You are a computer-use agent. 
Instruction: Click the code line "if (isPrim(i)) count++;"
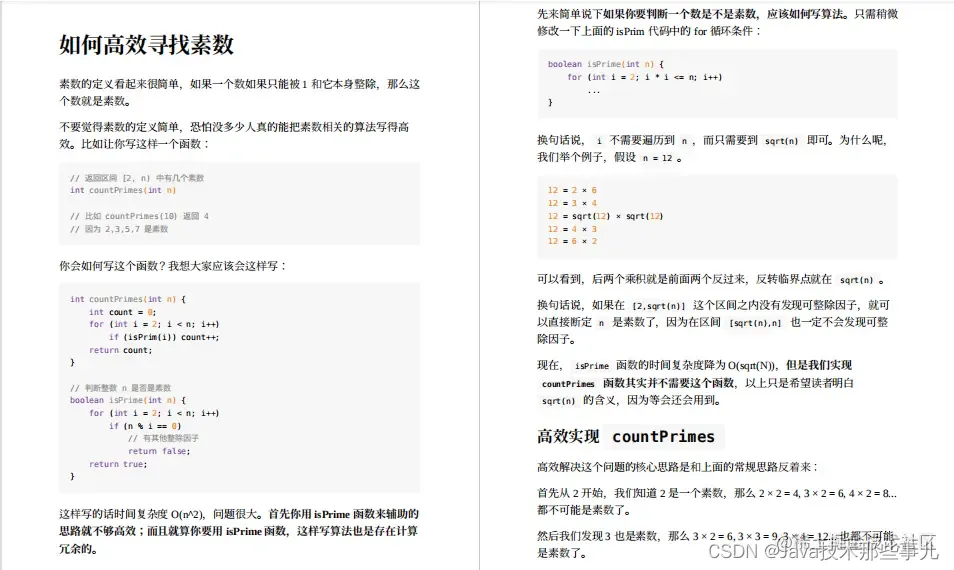tap(164, 337)
